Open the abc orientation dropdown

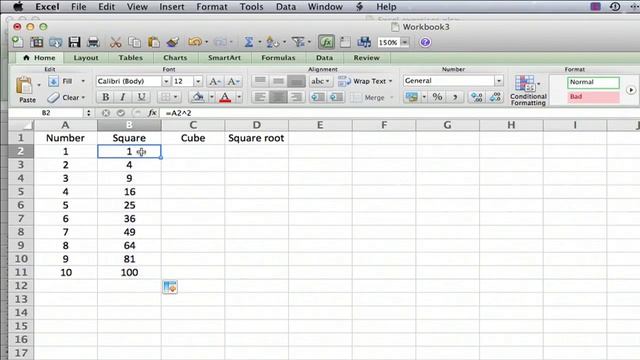point(320,81)
